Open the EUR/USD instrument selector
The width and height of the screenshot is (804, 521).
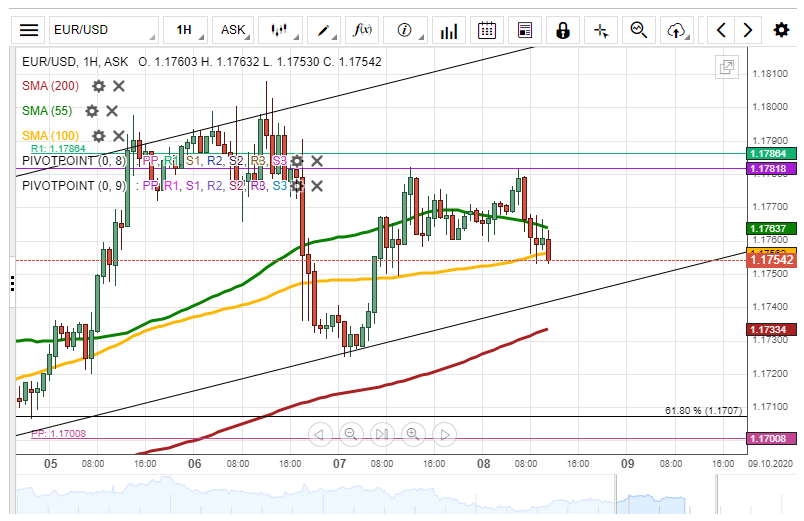point(104,30)
